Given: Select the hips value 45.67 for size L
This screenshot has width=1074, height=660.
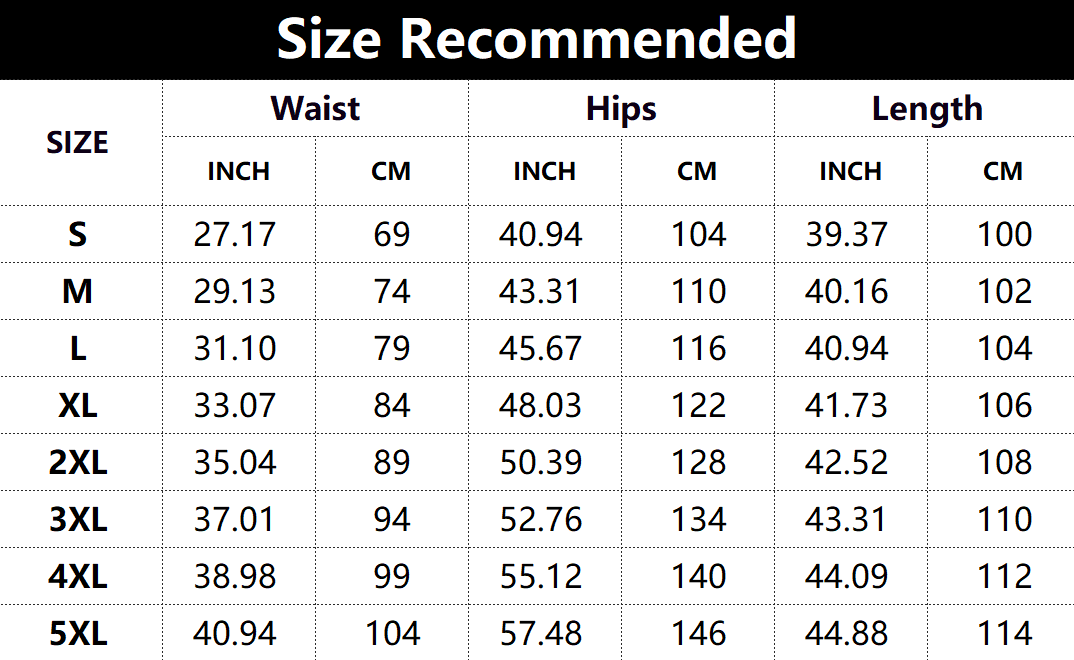Looking at the screenshot, I should tap(540, 348).
